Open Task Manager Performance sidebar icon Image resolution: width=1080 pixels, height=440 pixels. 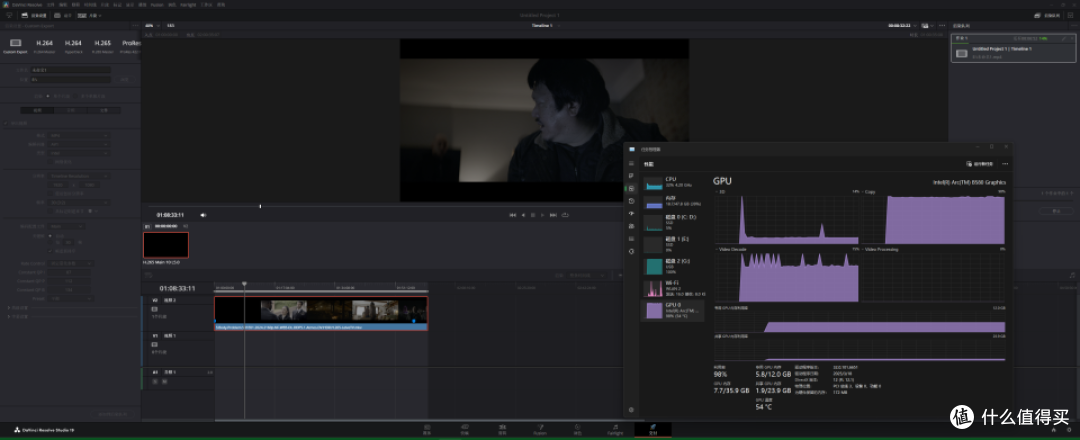point(631,188)
